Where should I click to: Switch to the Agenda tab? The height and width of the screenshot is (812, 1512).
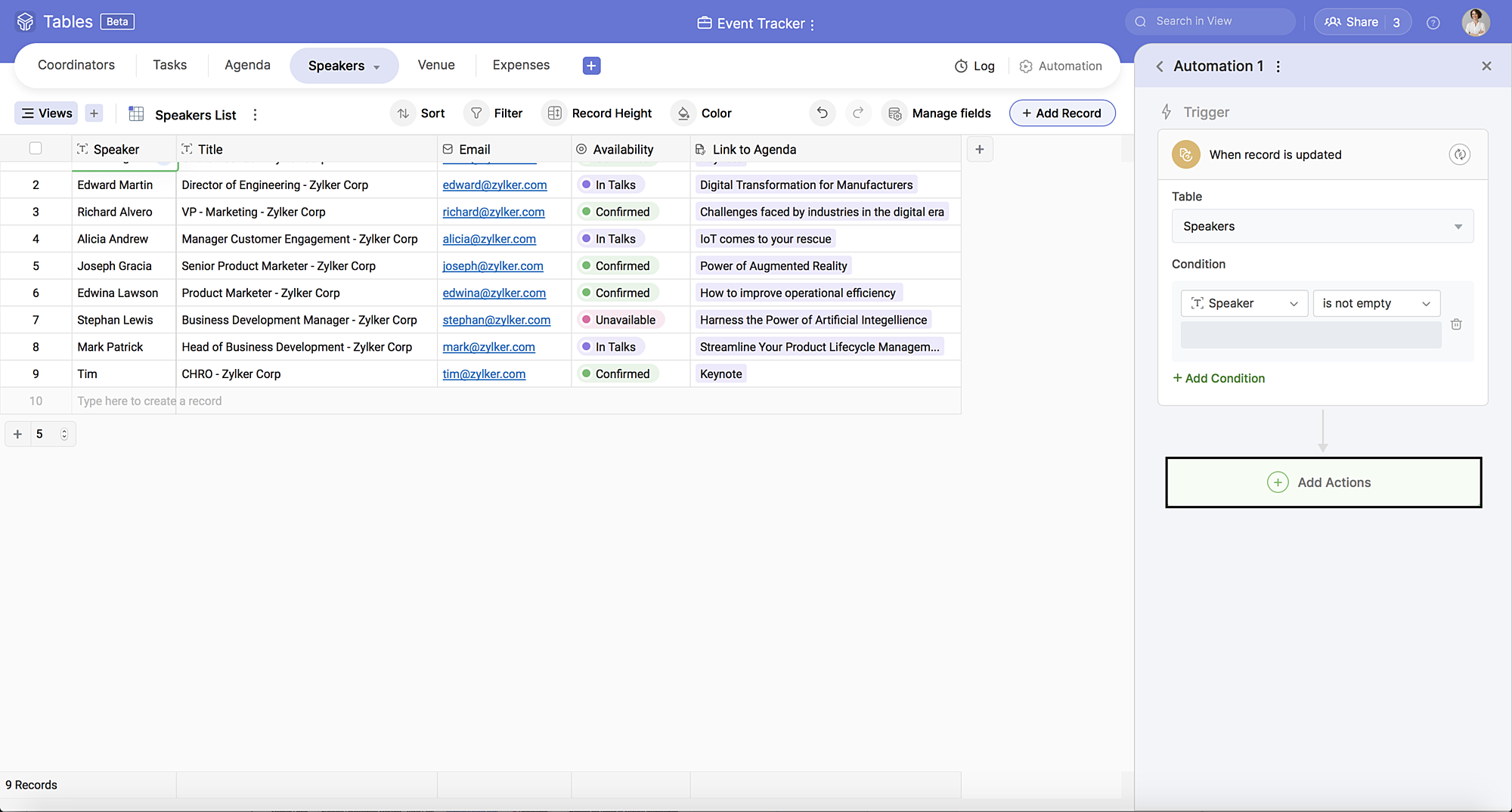247,65
